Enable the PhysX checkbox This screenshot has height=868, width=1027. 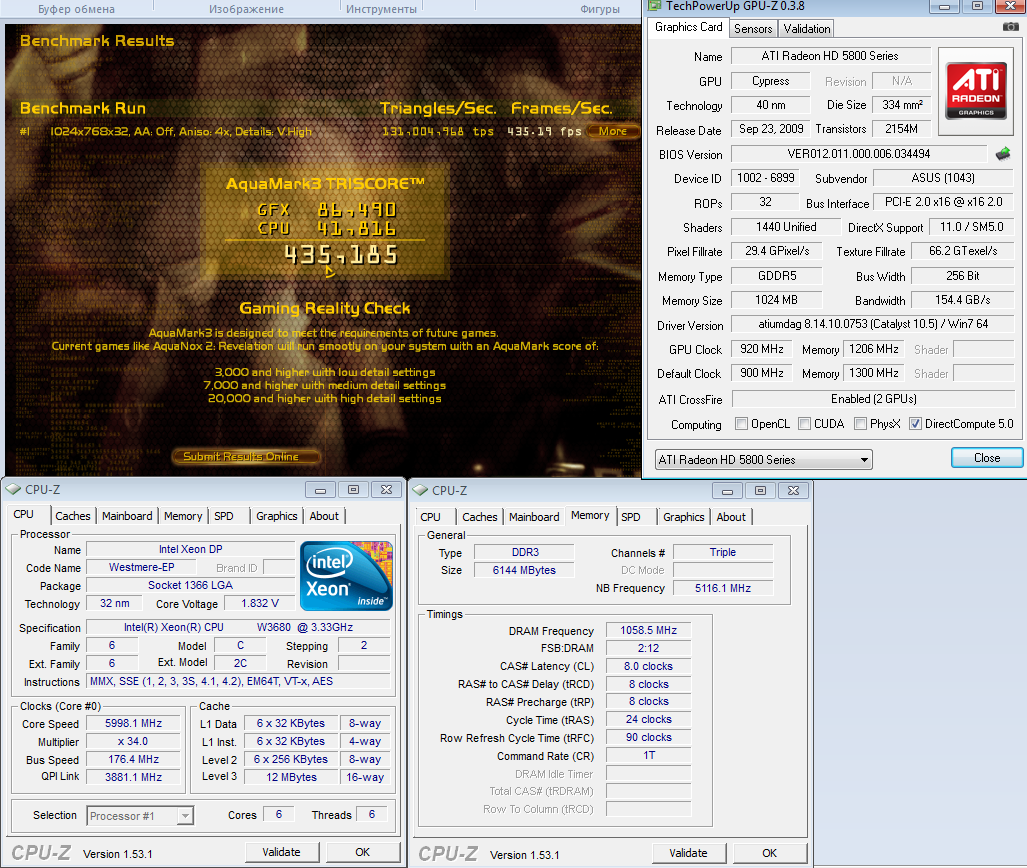click(861, 424)
